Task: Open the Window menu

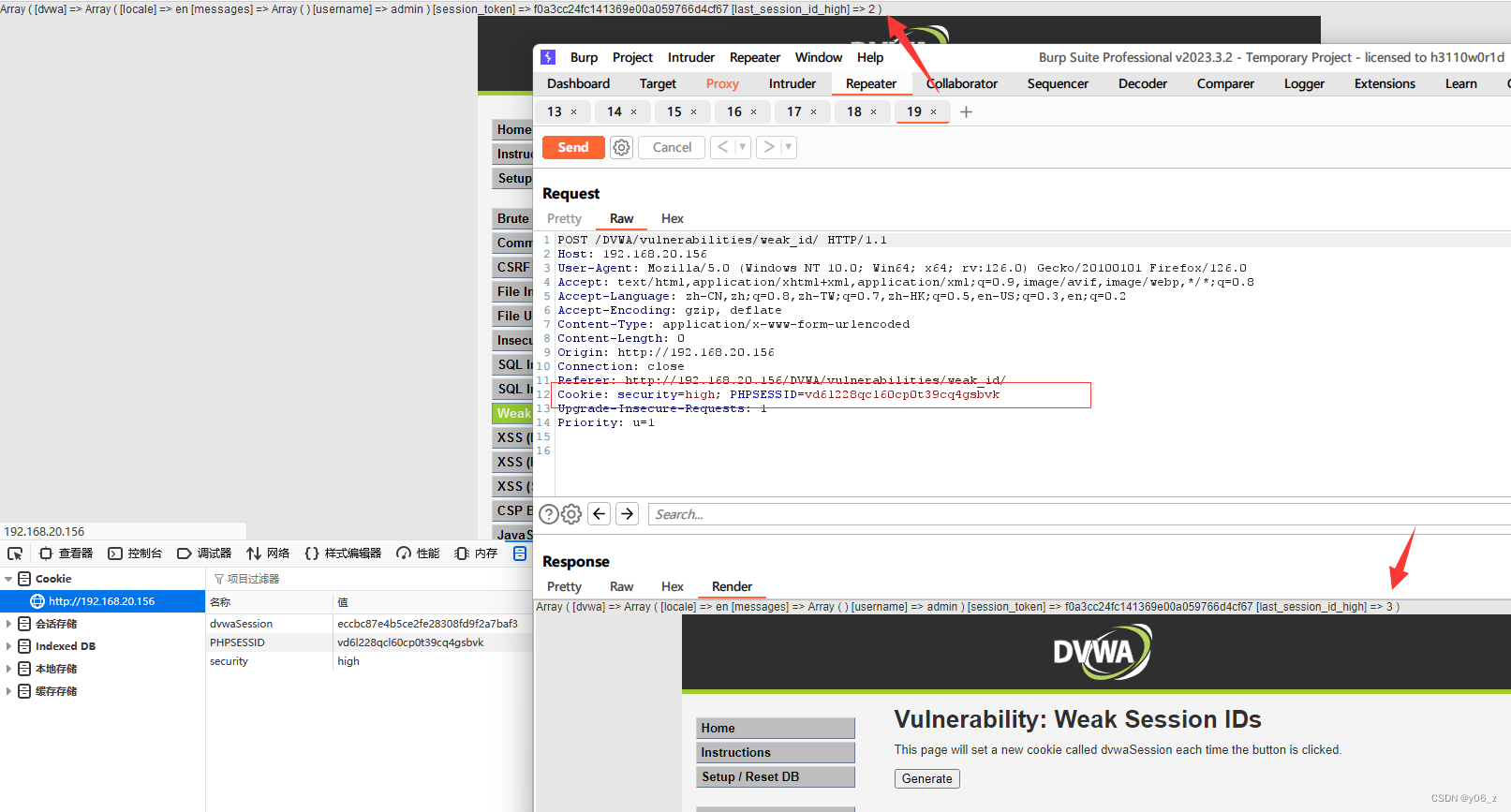Action: 819,57
